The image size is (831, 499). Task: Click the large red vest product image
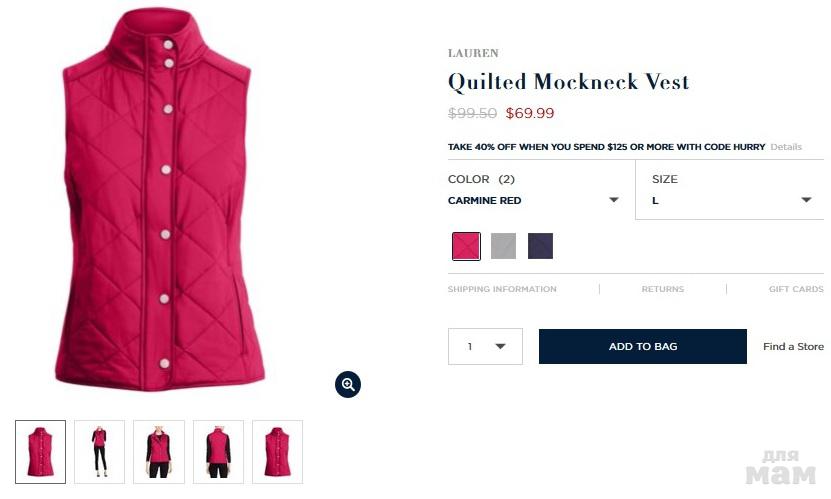(x=159, y=199)
